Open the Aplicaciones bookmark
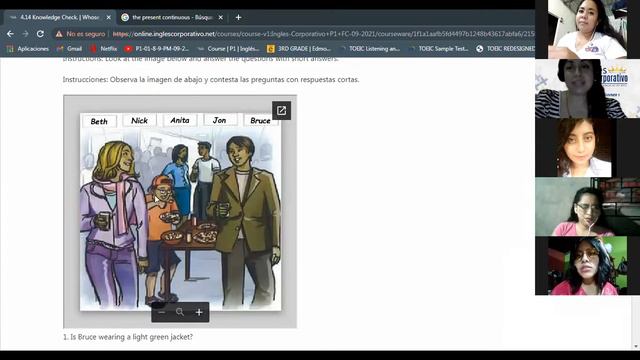 pos(27,49)
